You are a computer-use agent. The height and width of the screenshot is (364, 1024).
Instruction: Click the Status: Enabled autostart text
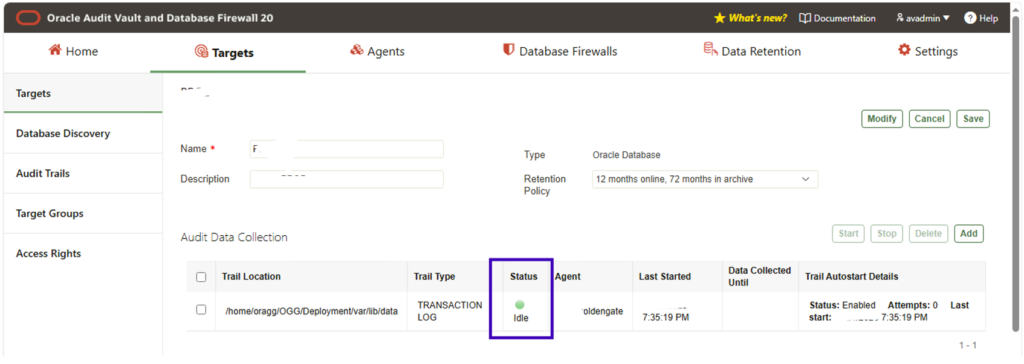(842, 305)
